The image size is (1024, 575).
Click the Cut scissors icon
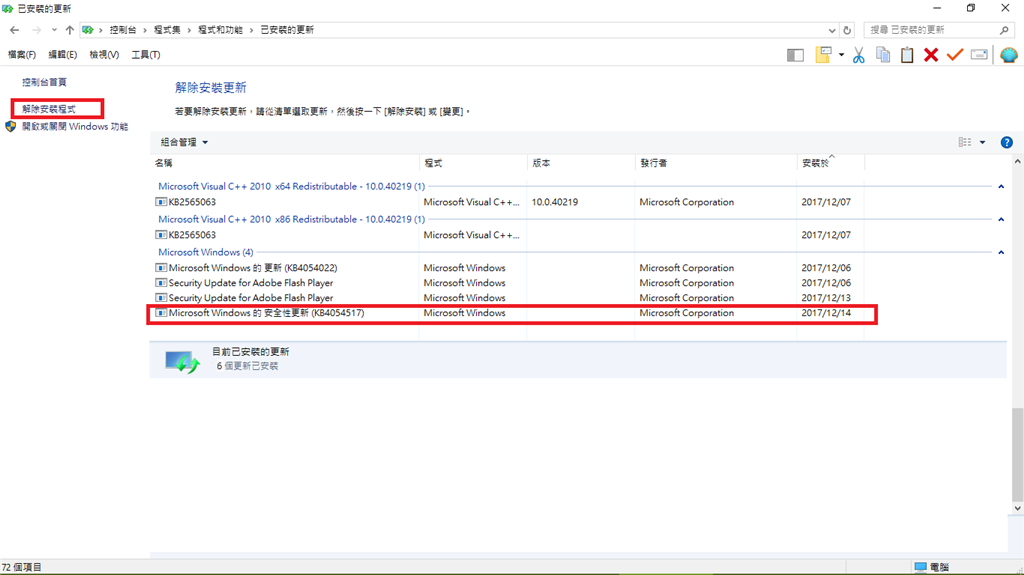[x=859, y=56]
